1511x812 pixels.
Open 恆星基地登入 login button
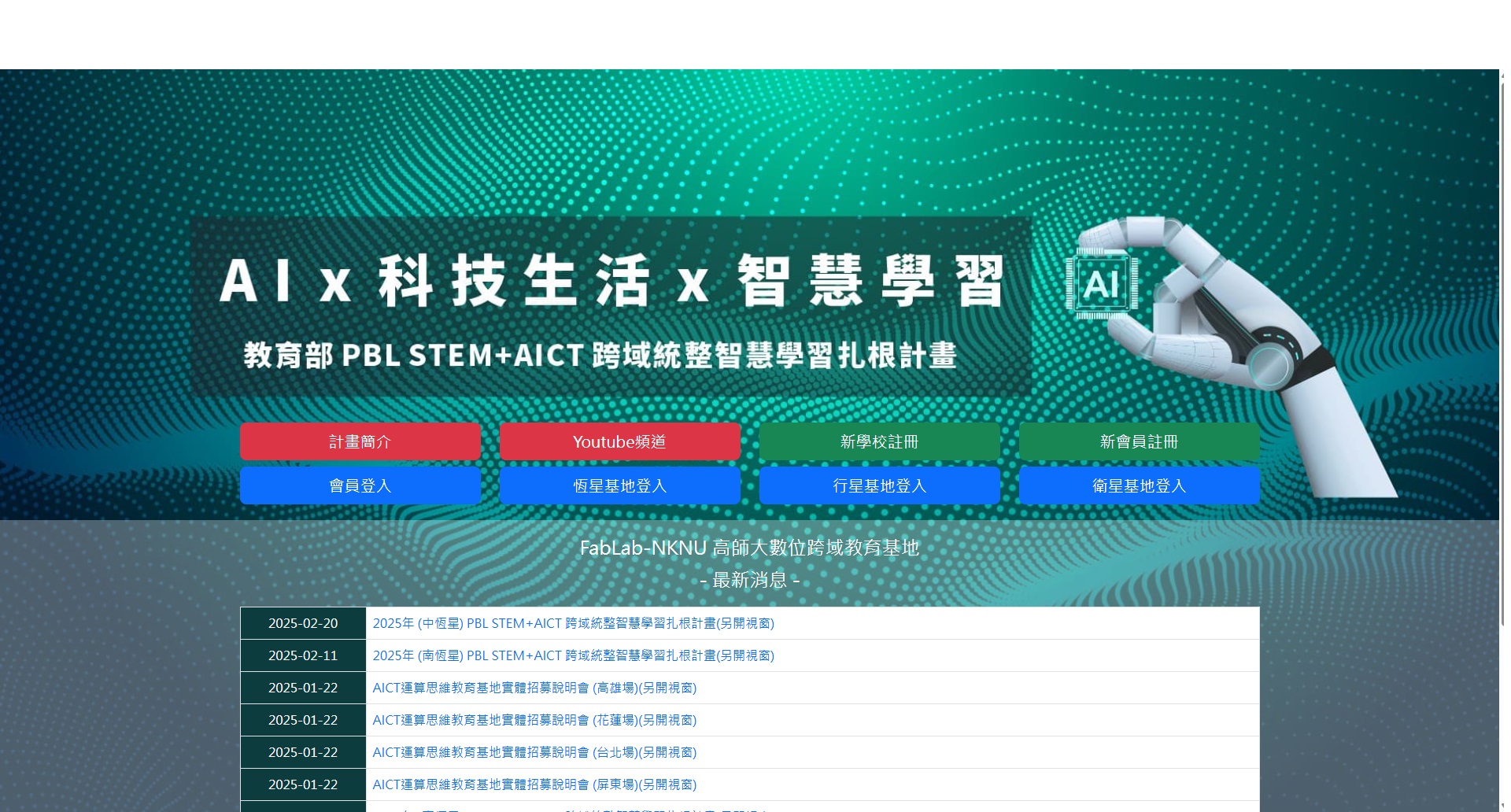[619, 485]
